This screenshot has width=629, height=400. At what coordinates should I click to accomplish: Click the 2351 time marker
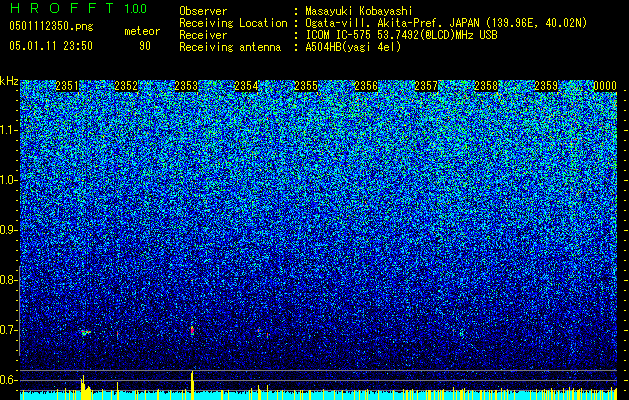[67, 86]
